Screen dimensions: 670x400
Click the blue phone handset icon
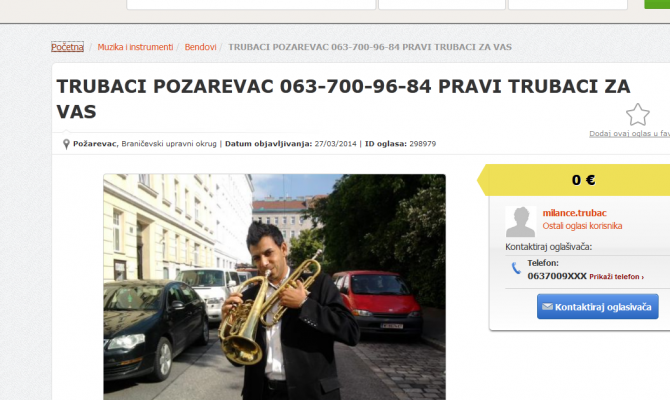click(x=516, y=268)
